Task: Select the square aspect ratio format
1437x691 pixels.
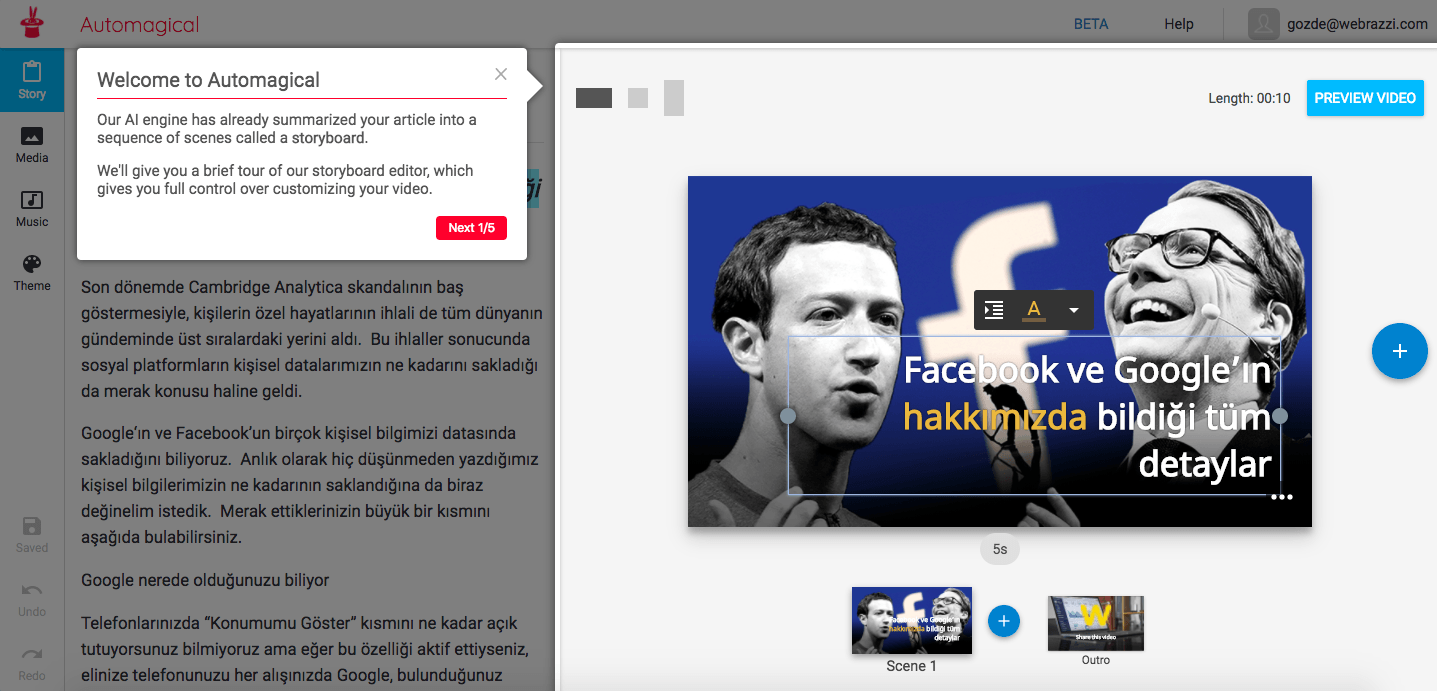Action: [638, 98]
